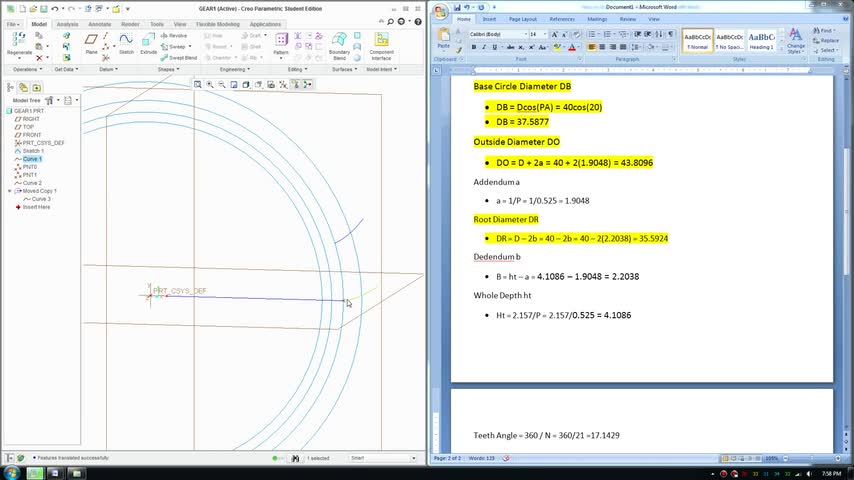This screenshot has width=854, height=480.
Task: Click the text highlight color button
Action: 556,47
